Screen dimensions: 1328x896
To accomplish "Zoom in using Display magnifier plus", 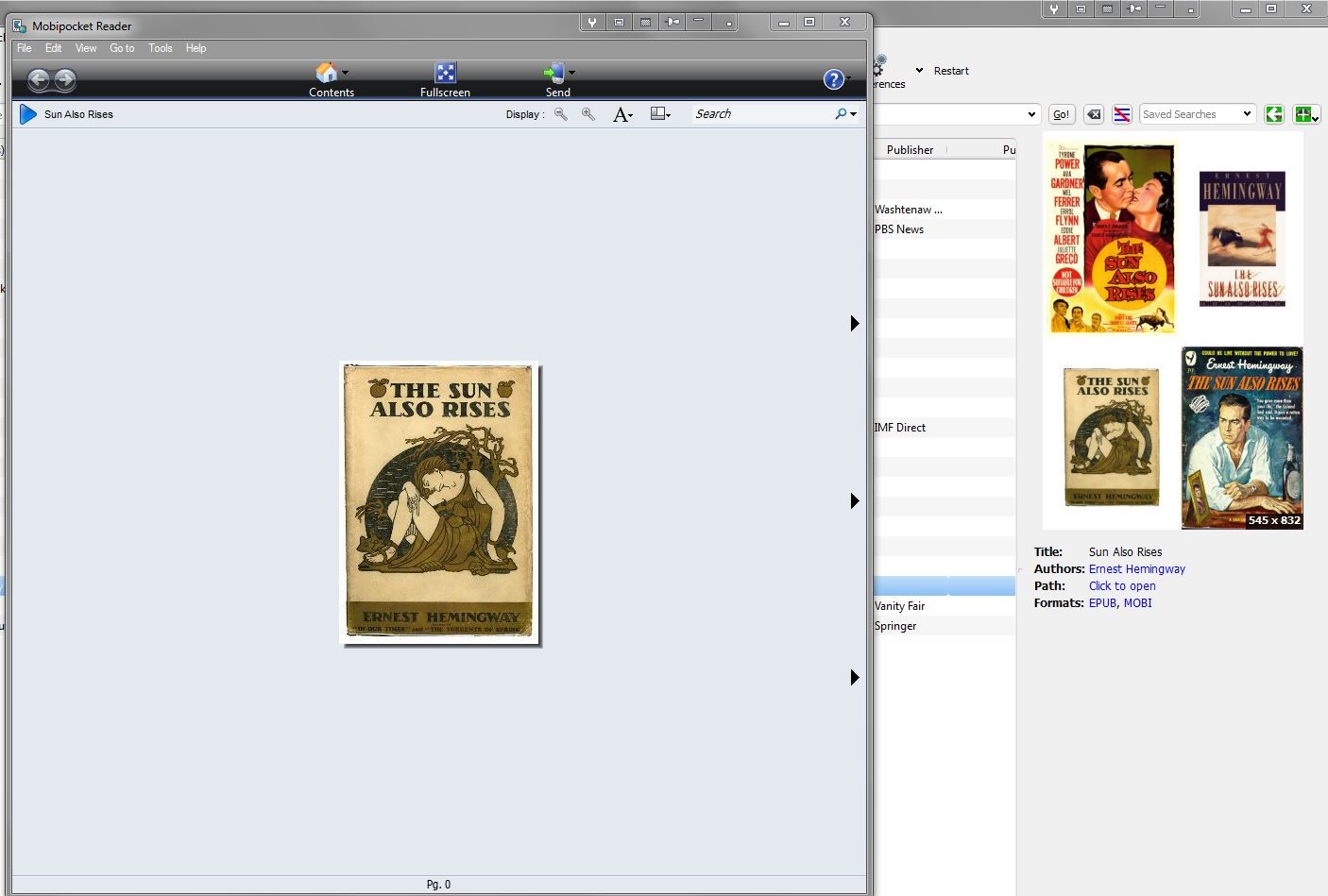I will point(588,114).
